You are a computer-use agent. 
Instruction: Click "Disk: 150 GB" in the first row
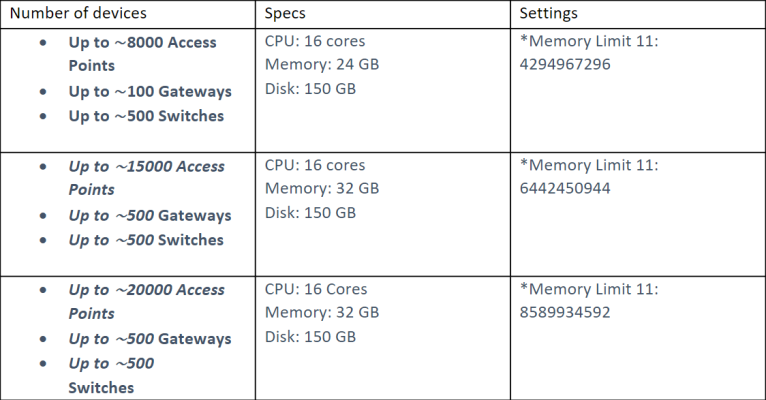coord(310,89)
